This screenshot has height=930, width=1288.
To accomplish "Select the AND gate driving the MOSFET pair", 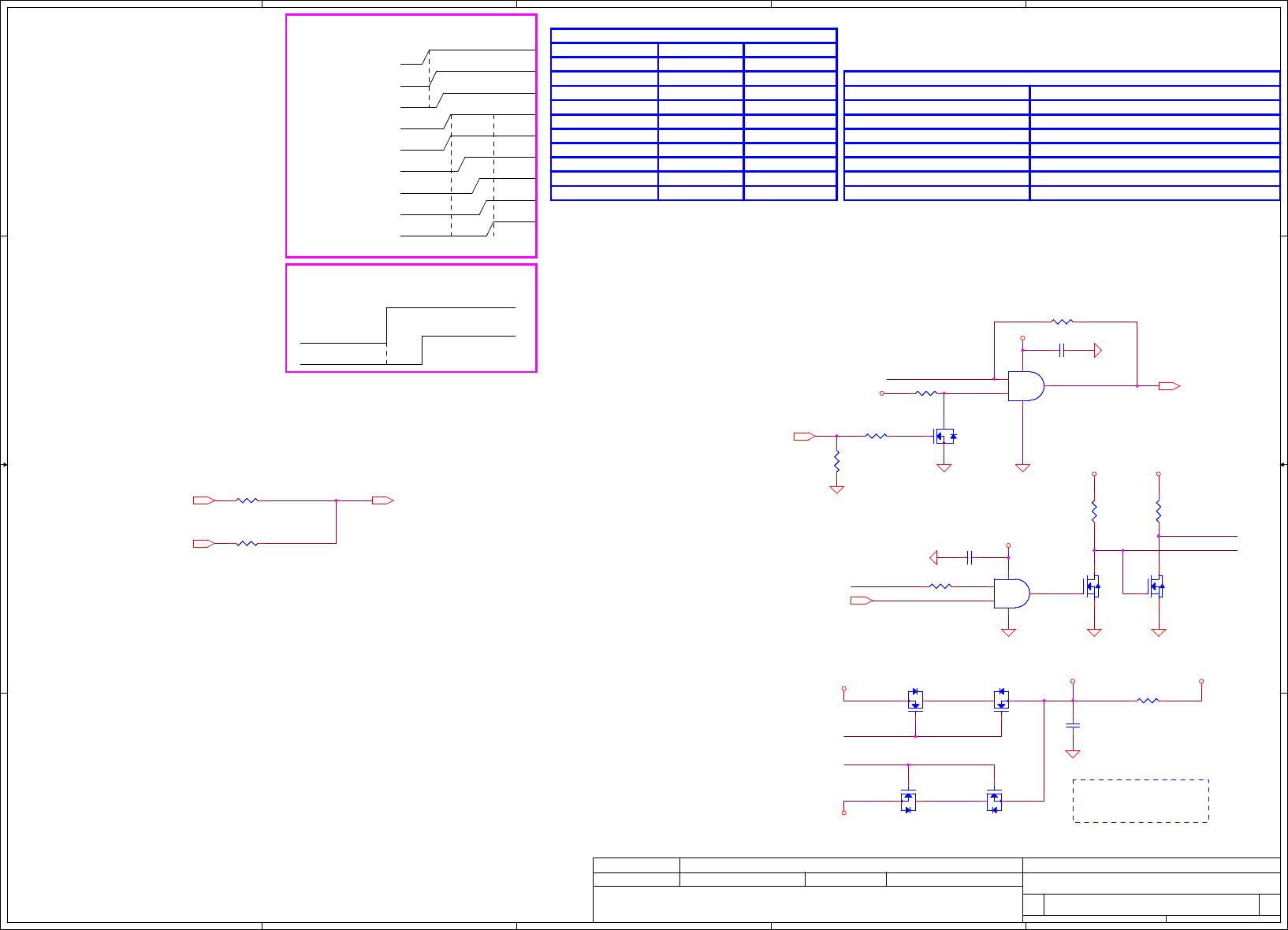I will click(1012, 593).
